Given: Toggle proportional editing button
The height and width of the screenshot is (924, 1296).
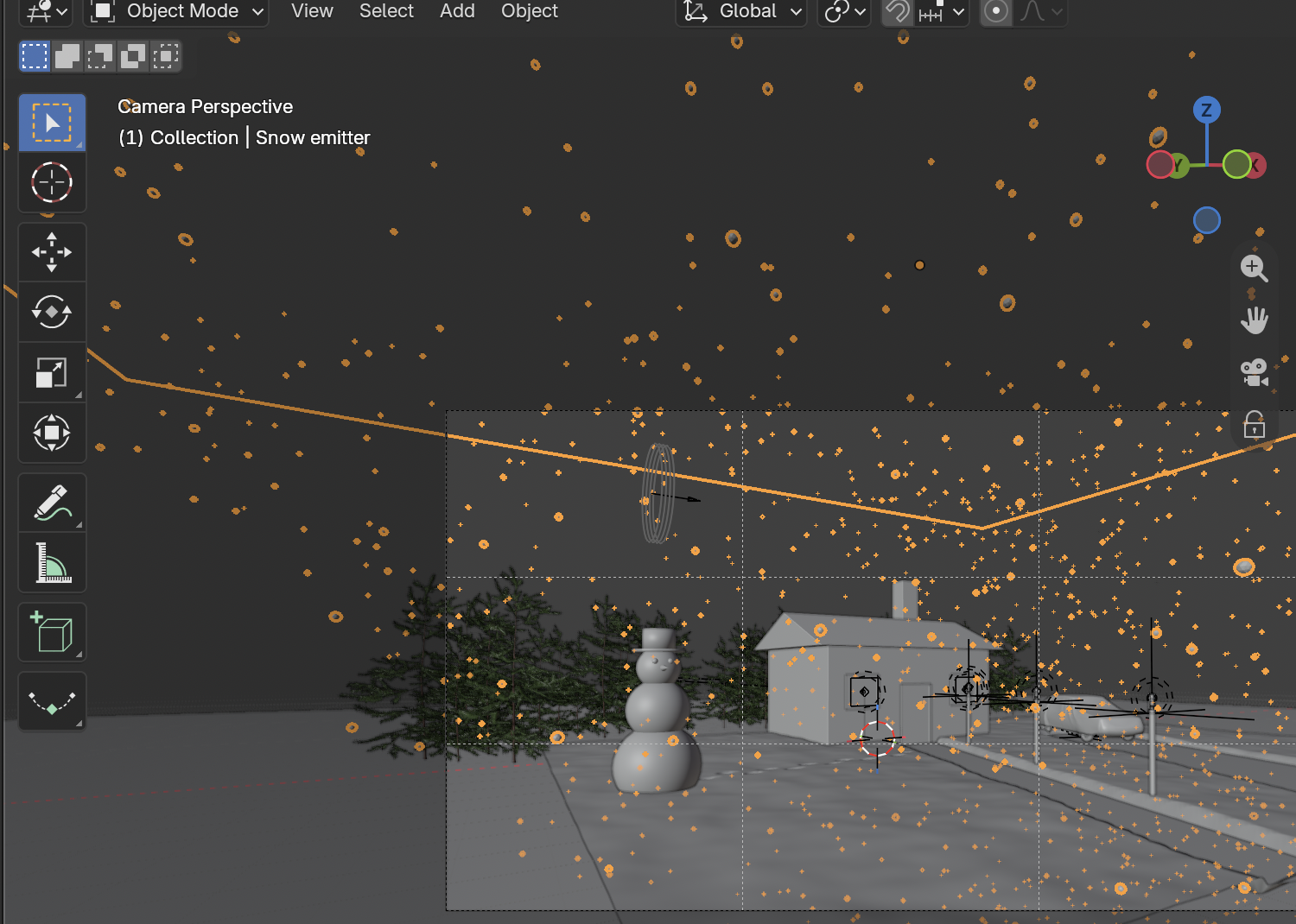Looking at the screenshot, I should (x=996, y=11).
